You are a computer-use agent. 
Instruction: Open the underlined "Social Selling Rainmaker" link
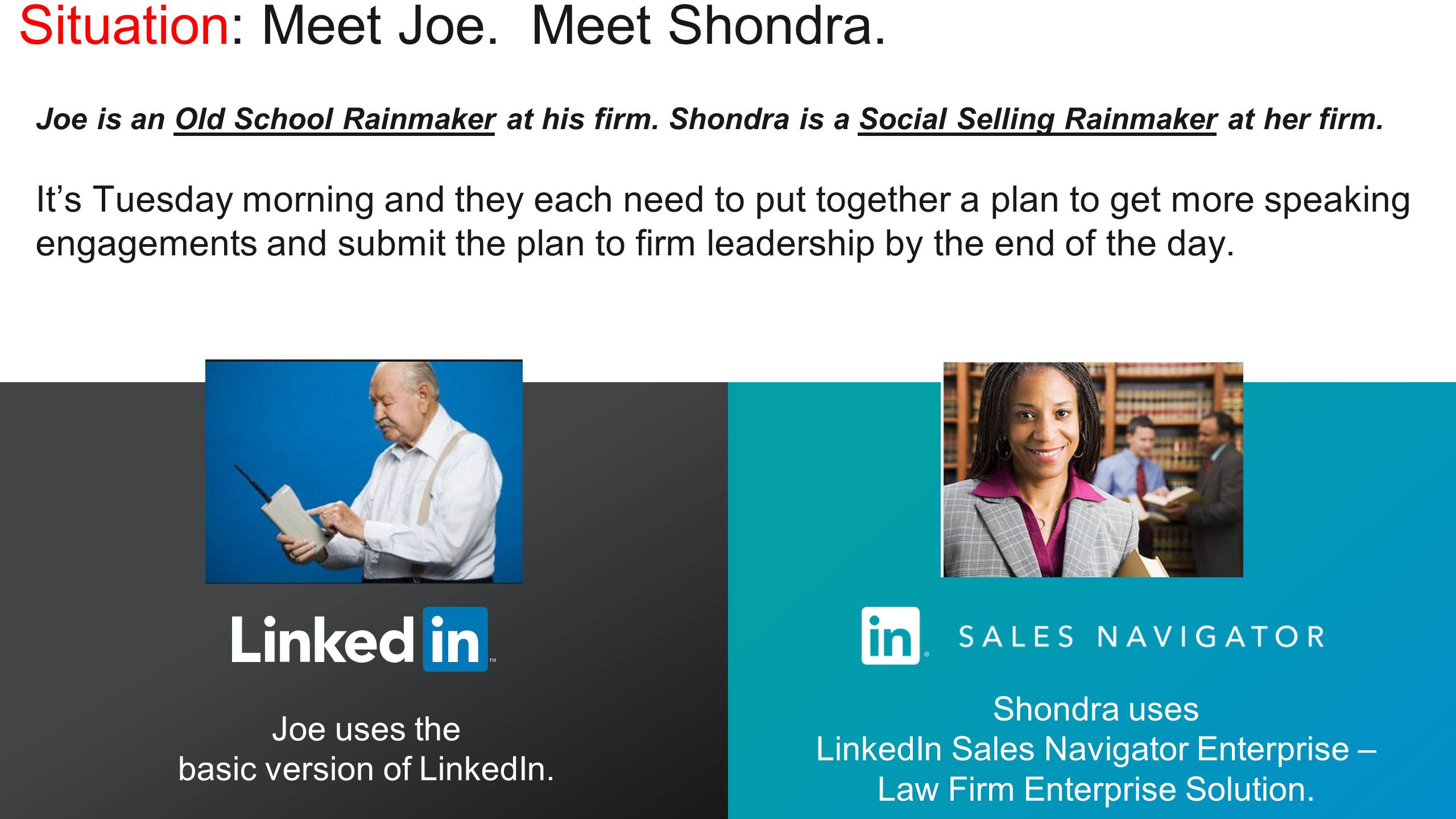pyautogui.click(x=1037, y=119)
